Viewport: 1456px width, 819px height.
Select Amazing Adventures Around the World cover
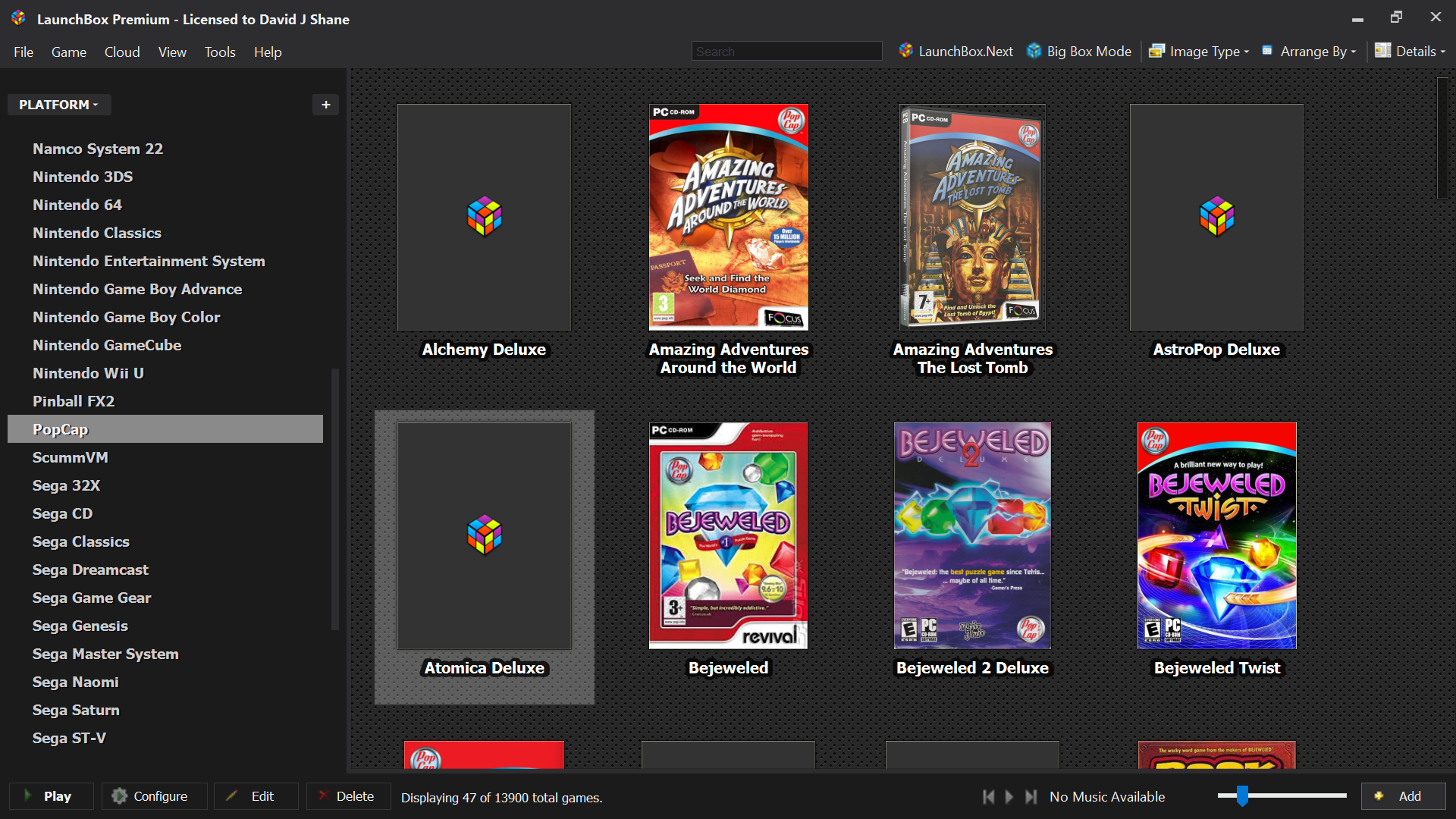tap(729, 218)
